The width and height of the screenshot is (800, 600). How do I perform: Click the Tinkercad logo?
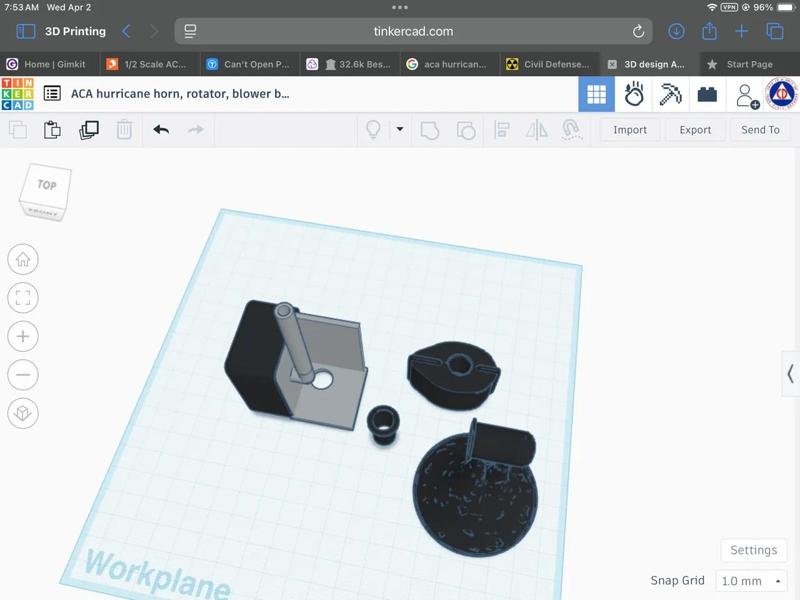pos(17,94)
